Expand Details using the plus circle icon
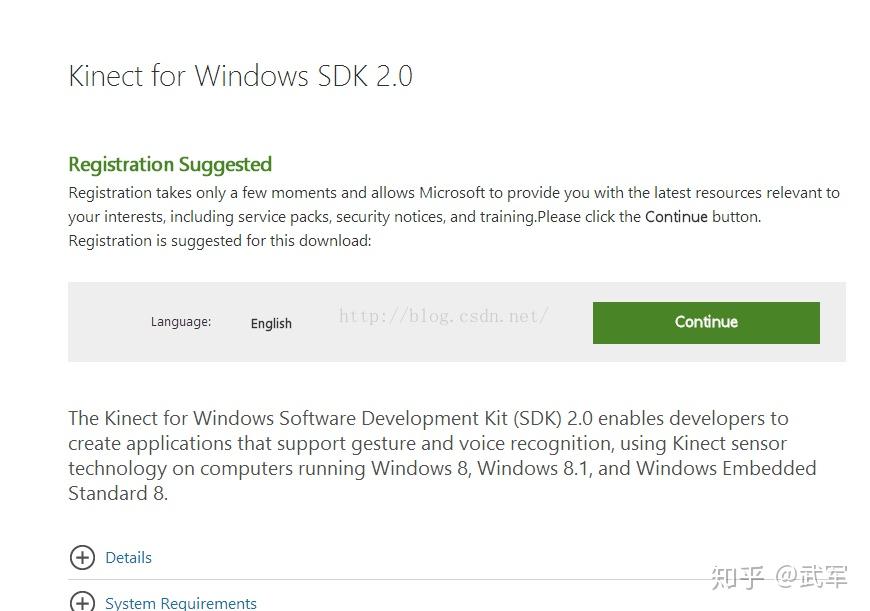 tap(82, 557)
